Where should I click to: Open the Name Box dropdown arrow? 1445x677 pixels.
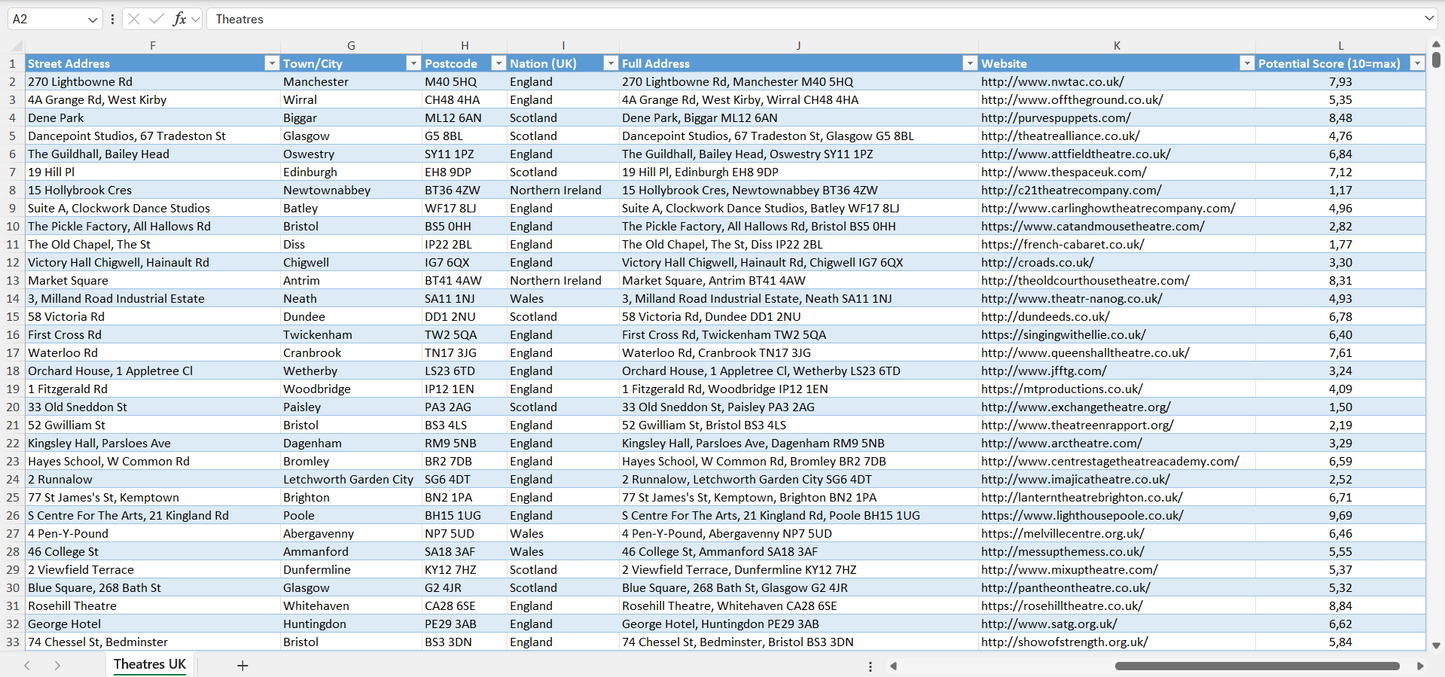pos(93,18)
